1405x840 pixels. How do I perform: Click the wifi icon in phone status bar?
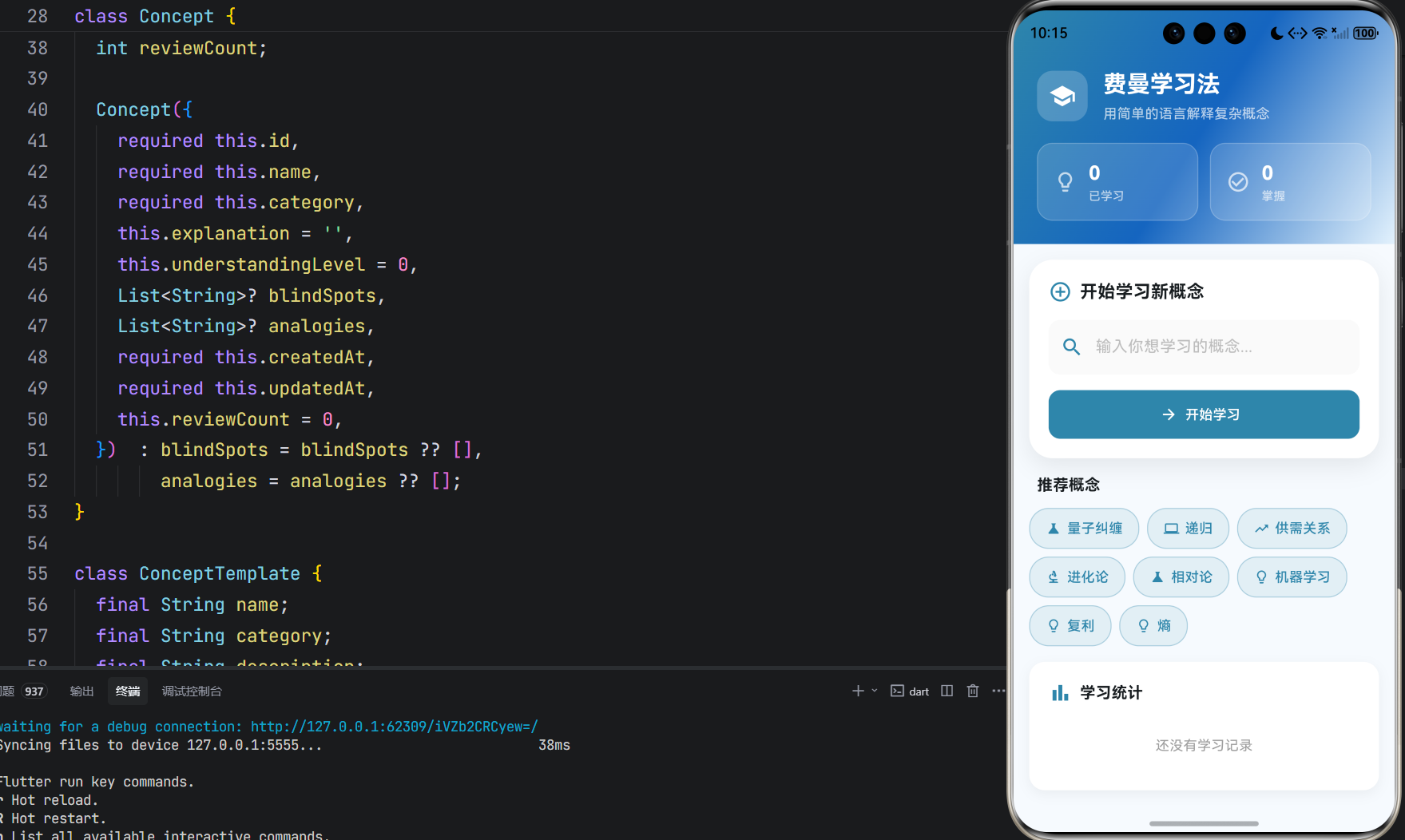[x=1320, y=34]
